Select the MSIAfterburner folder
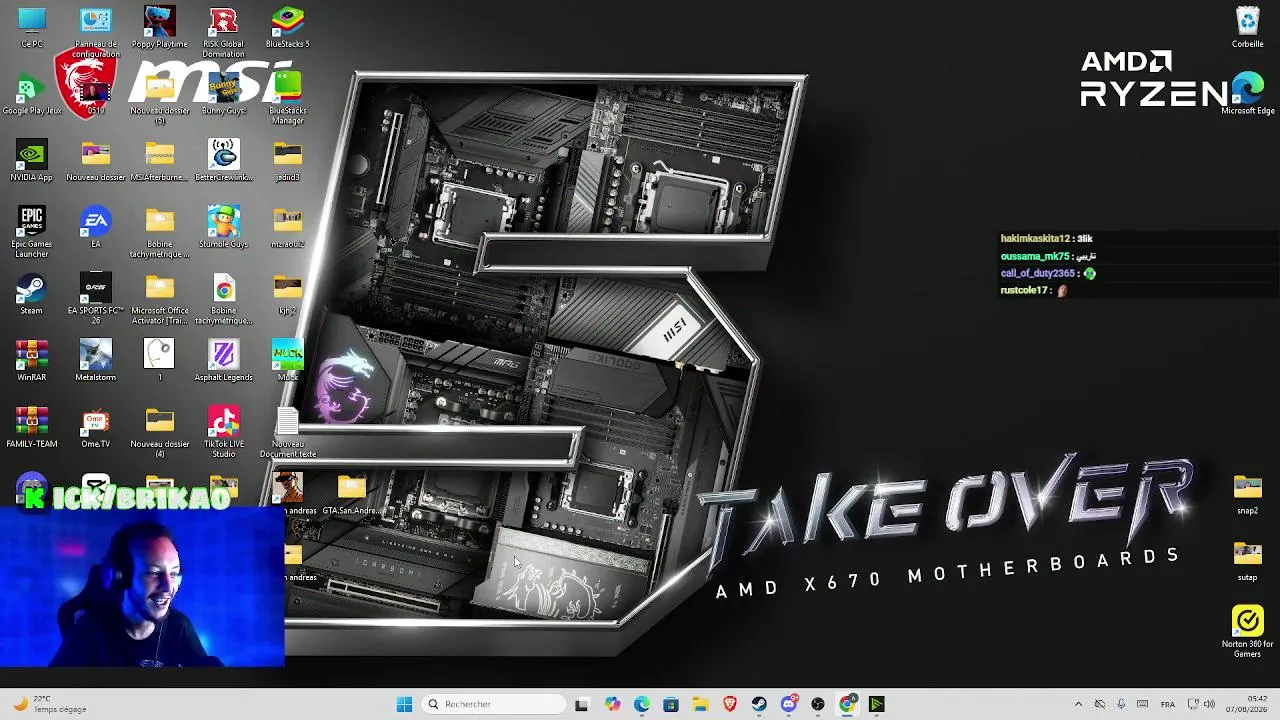The height and width of the screenshot is (720, 1280). 160,161
